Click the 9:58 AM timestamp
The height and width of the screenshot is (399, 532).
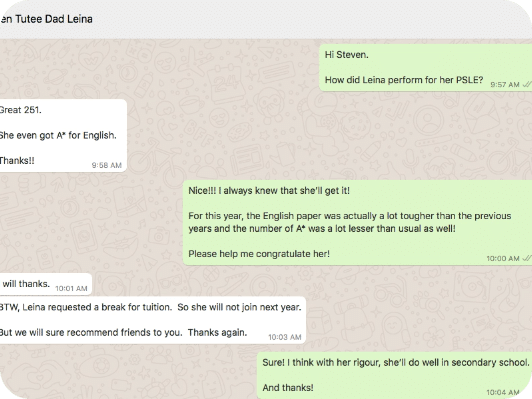(107, 165)
